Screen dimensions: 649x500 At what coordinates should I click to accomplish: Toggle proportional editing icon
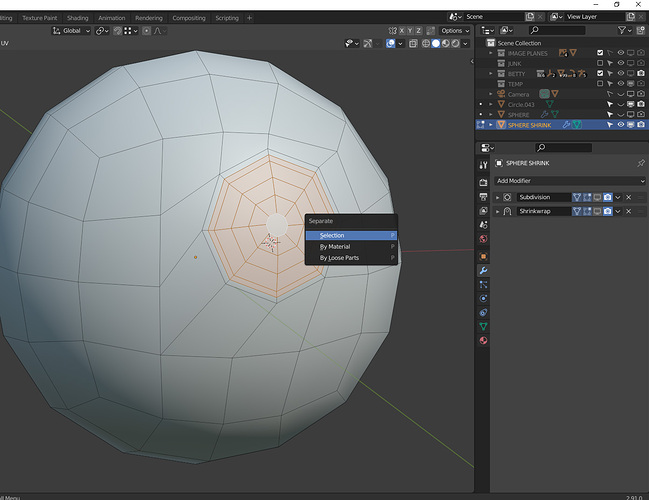pos(147,31)
